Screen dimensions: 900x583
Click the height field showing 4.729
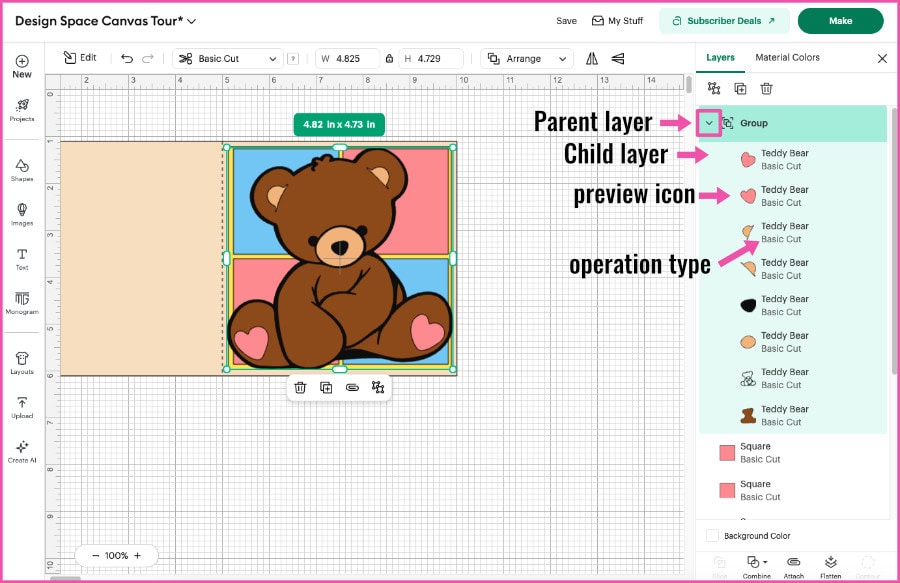click(430, 59)
